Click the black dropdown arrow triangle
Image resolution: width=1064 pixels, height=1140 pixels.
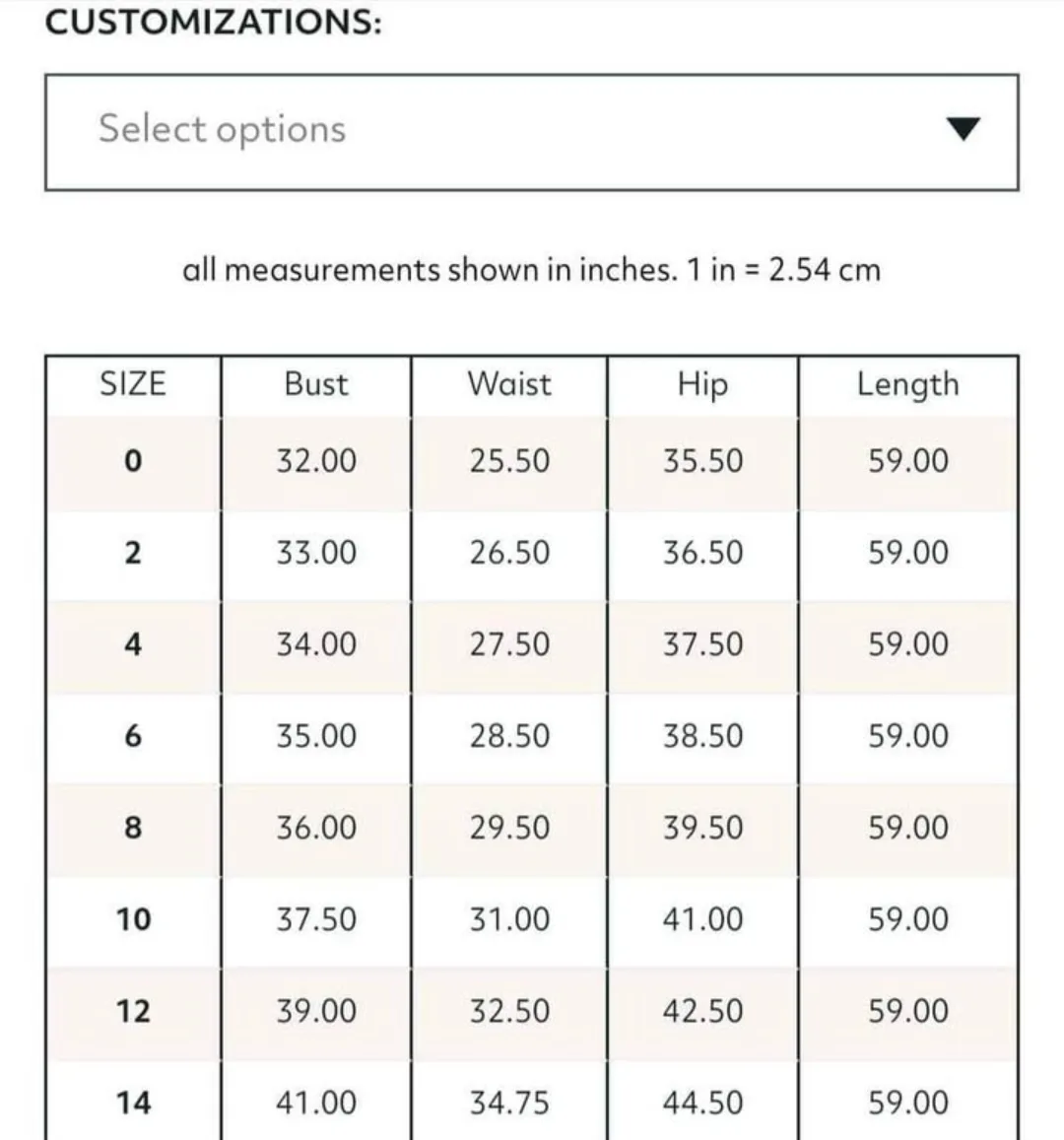click(x=962, y=129)
